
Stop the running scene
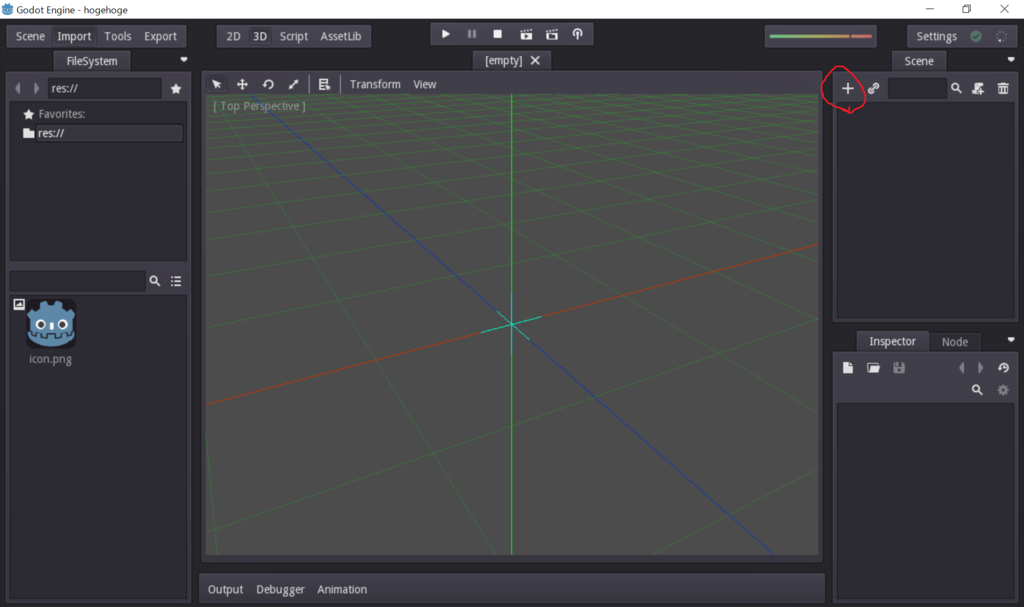(x=498, y=34)
